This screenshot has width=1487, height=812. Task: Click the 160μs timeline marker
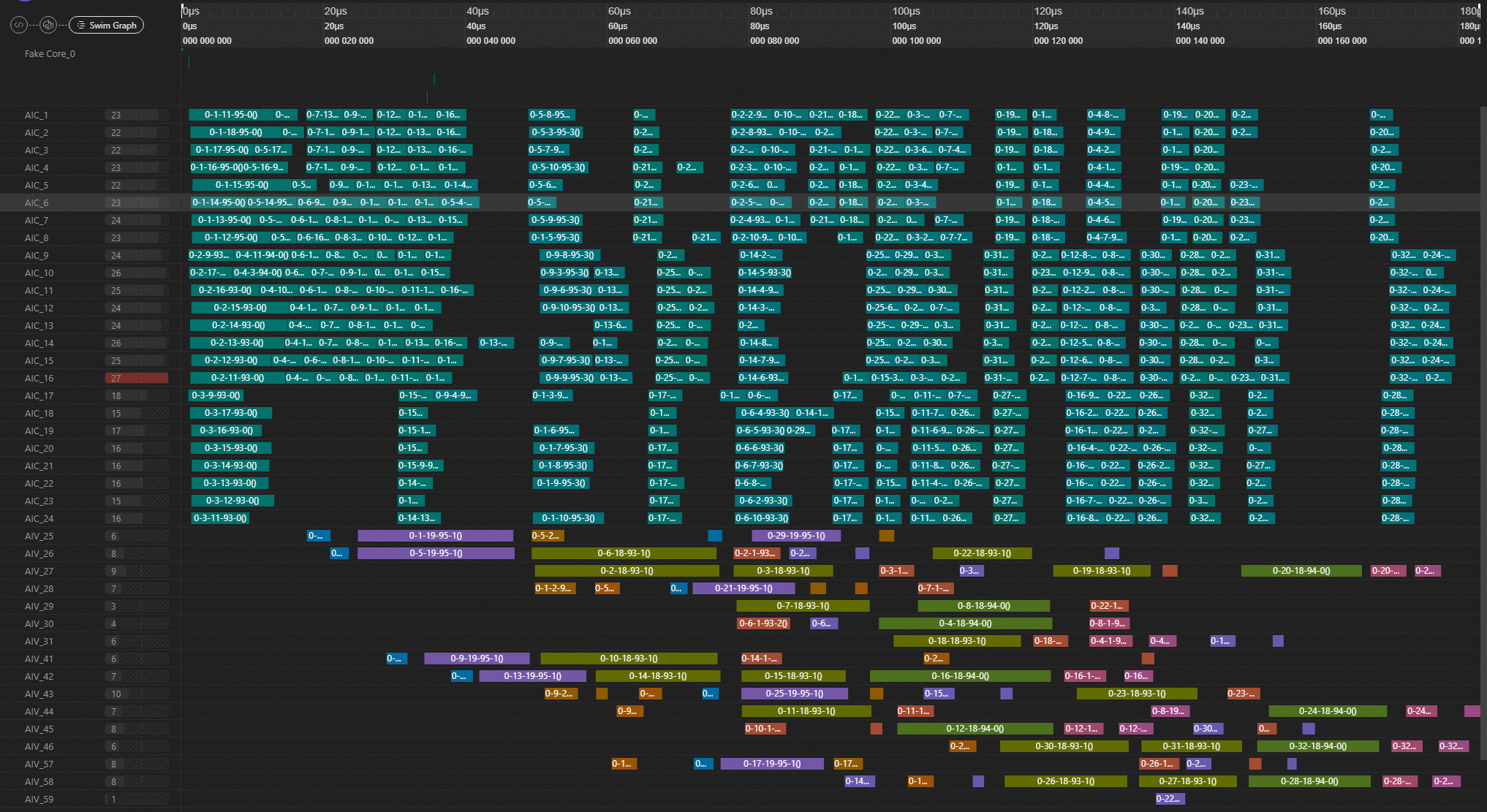(x=1331, y=11)
